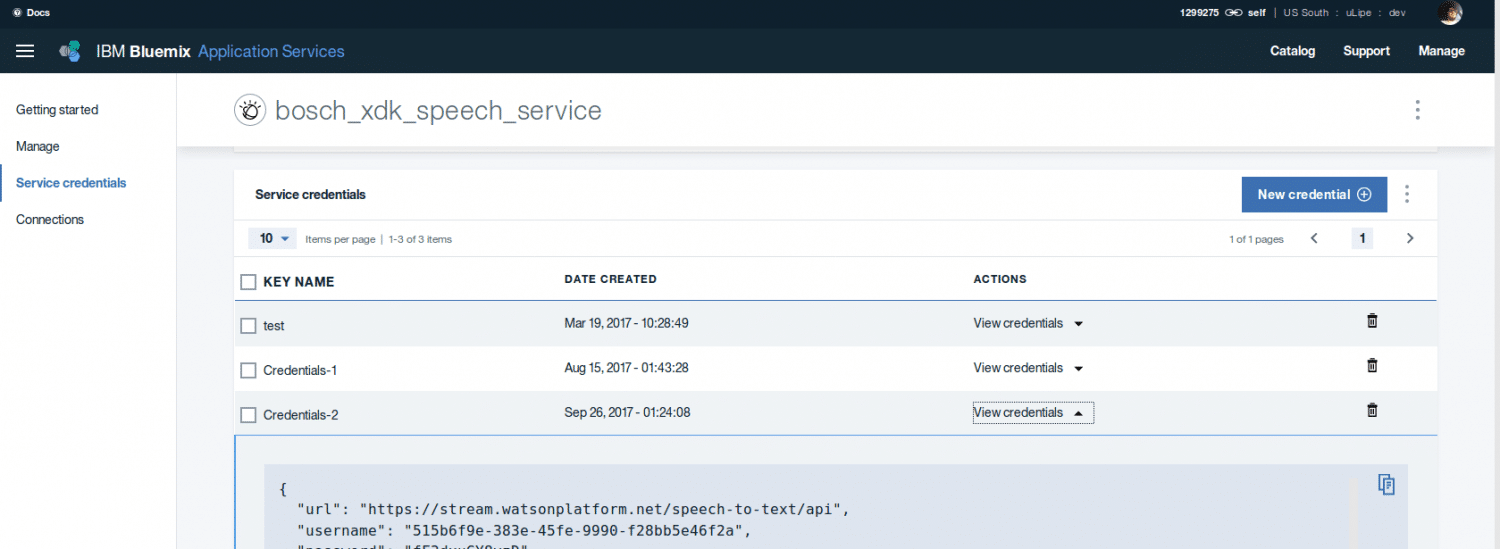Toggle the KEY NAME select-all checkbox
1500x549 pixels.
point(249,282)
